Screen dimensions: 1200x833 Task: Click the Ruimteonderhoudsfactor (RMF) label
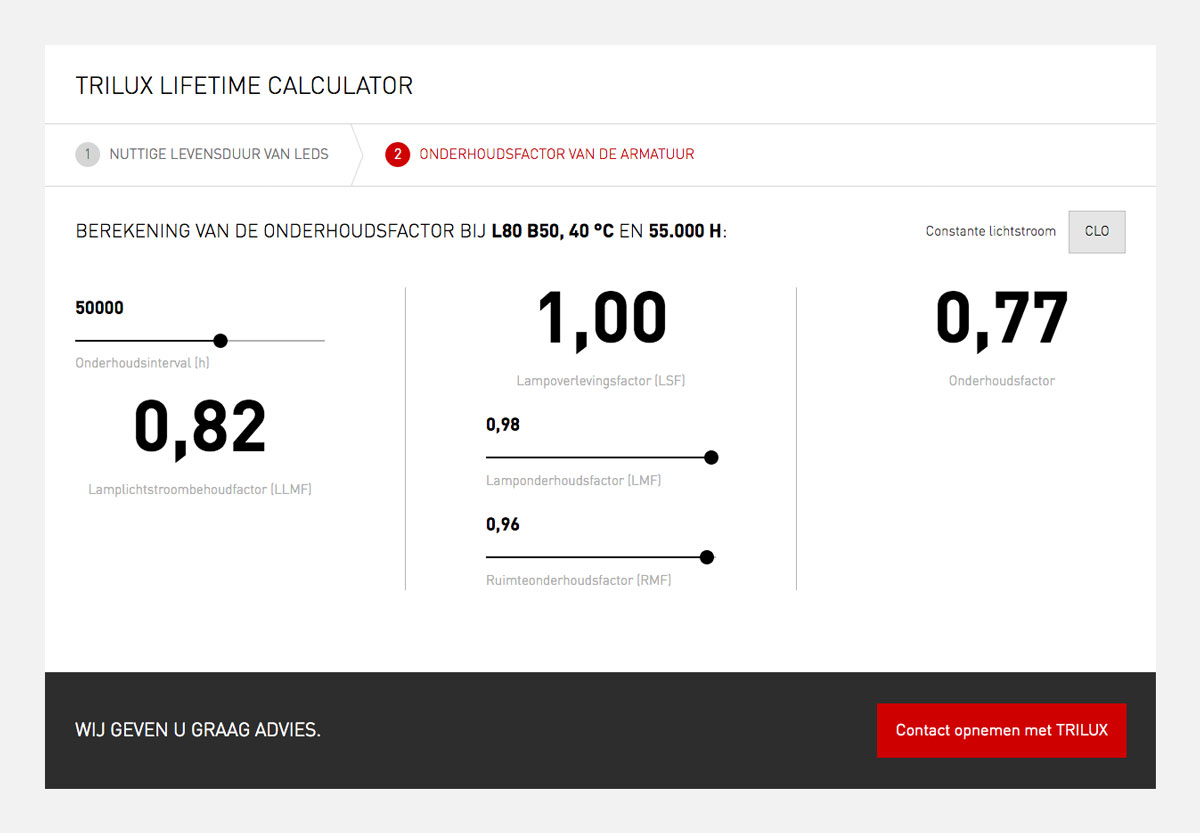click(578, 580)
